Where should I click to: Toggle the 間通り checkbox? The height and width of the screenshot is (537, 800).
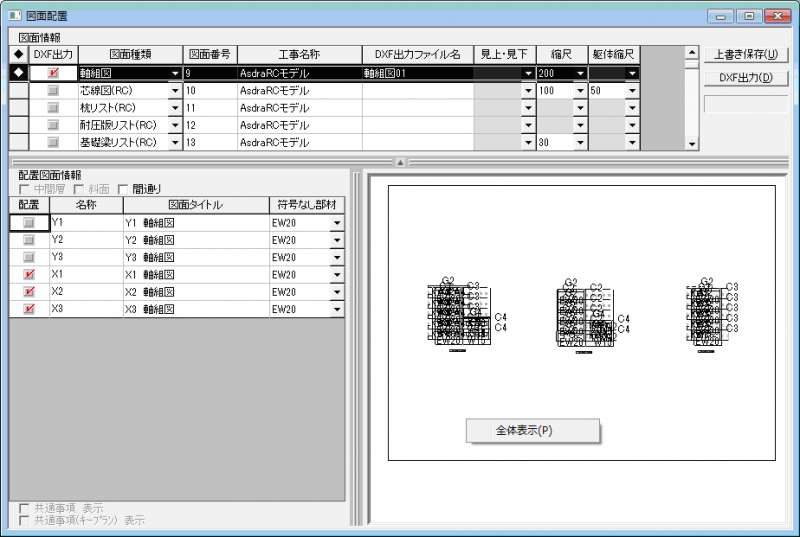click(124, 189)
